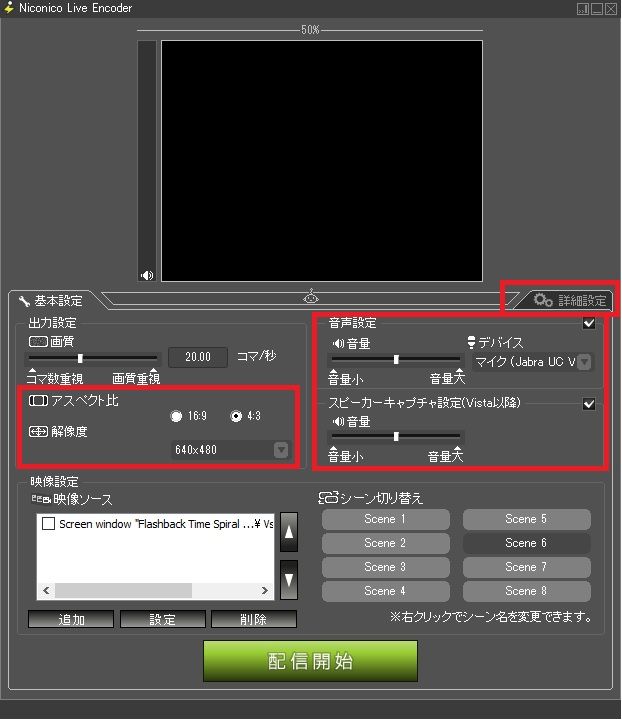Viewport: 622px width, 720px height.
Task: Click the wrench icon on 基本設定 tab
Action: click(x=24, y=301)
